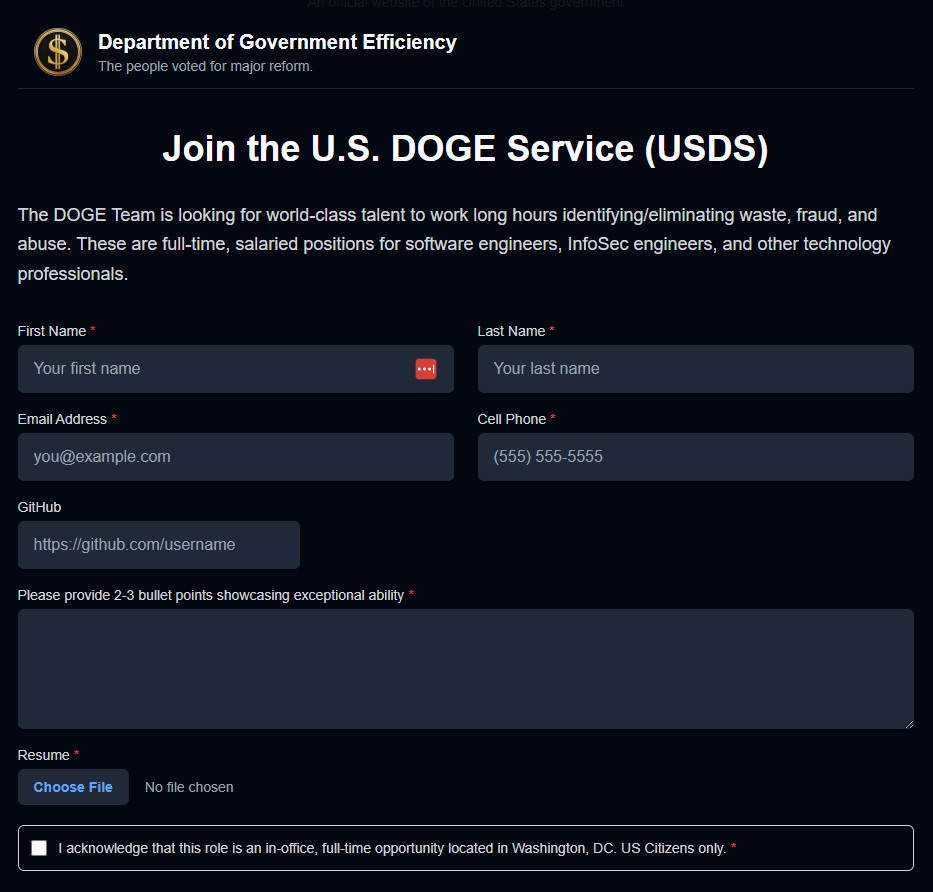The height and width of the screenshot is (892, 933).
Task: Click the "The people voted for major reform." tagline
Action: pyautogui.click(x=205, y=66)
